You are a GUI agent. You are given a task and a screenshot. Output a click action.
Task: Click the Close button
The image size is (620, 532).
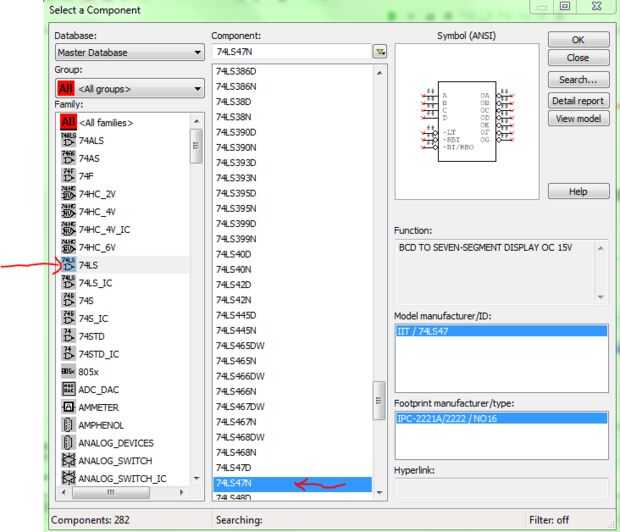[578, 58]
